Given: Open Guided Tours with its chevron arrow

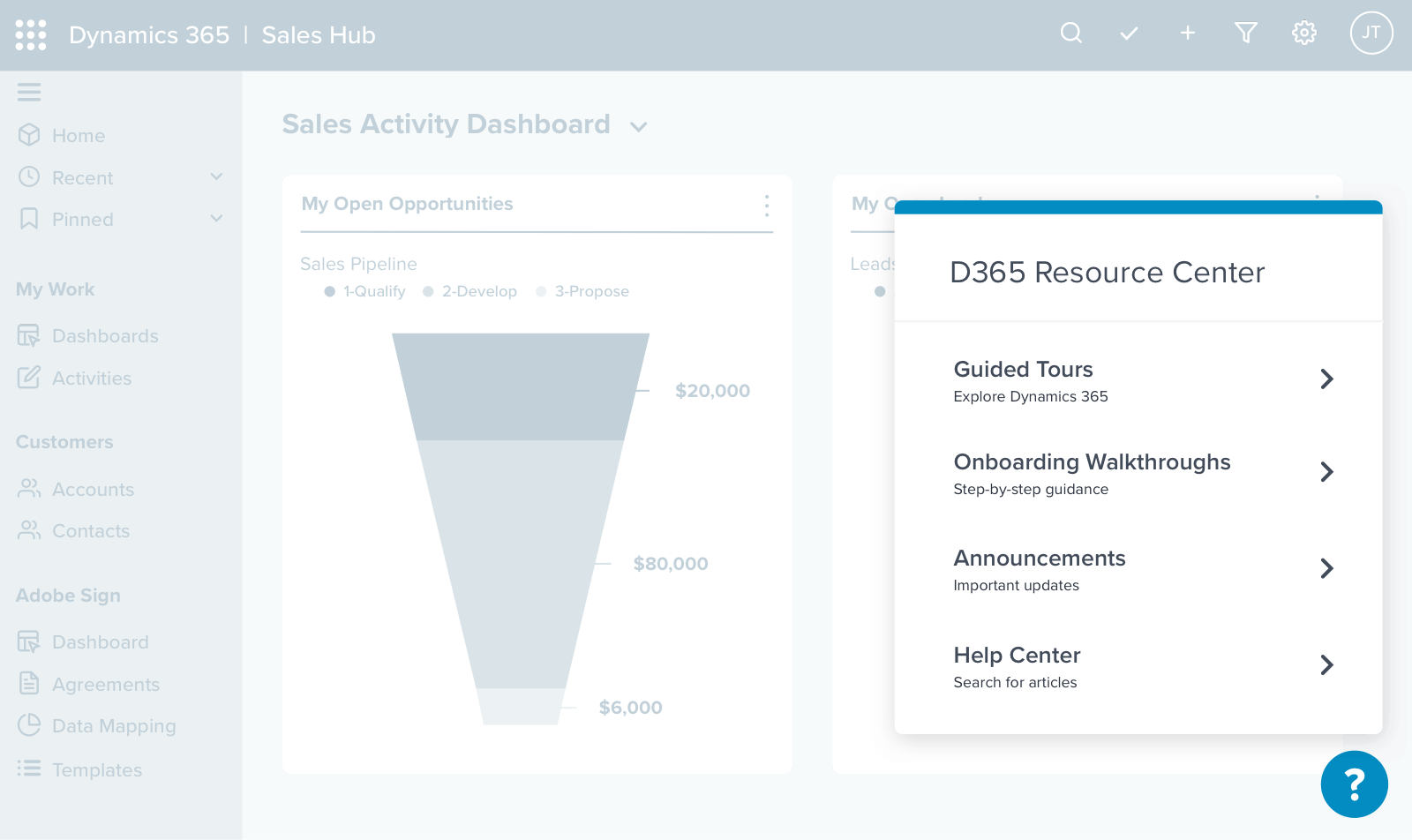Looking at the screenshot, I should [1326, 379].
